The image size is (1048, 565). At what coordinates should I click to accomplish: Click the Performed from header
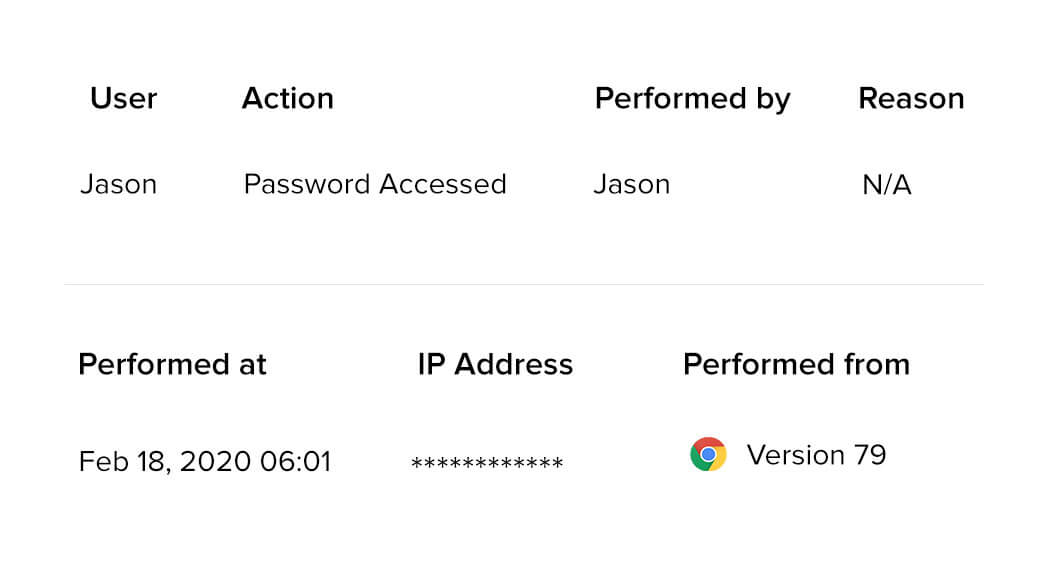pyautogui.click(x=796, y=364)
